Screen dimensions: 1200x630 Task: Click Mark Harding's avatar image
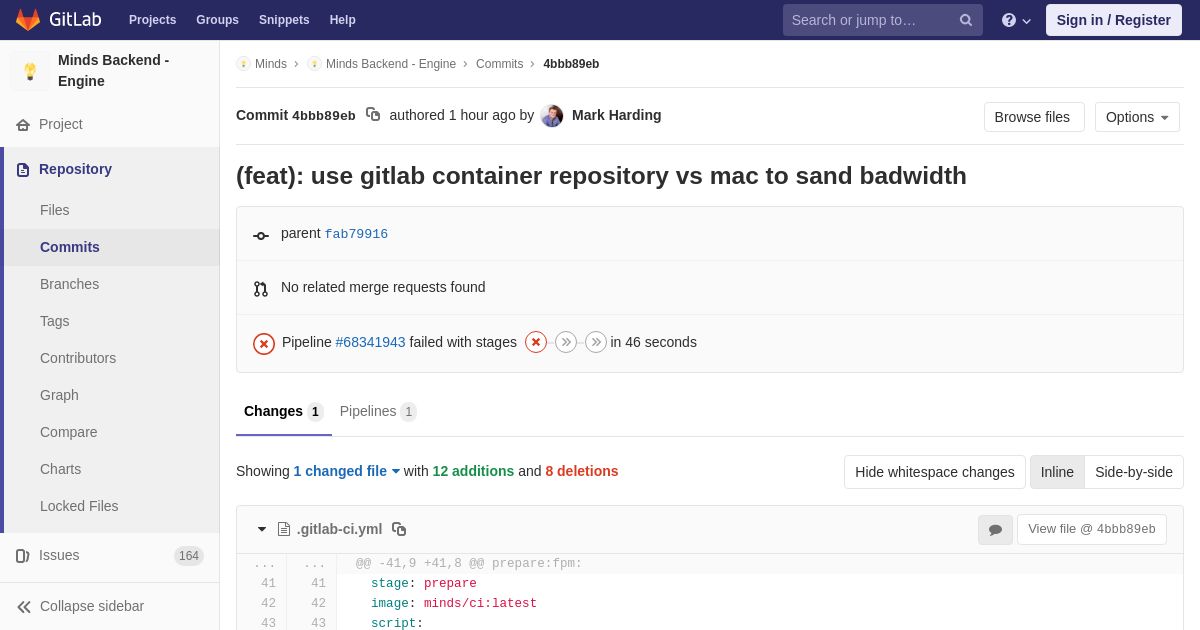click(x=552, y=116)
